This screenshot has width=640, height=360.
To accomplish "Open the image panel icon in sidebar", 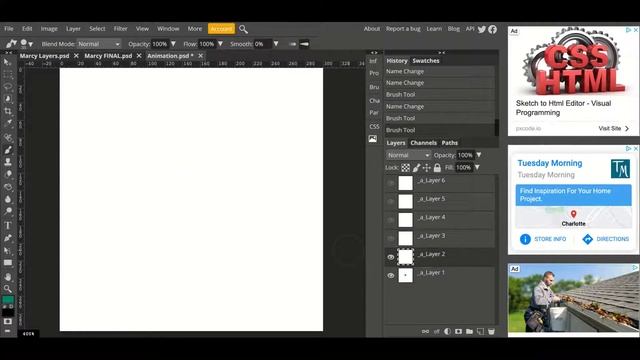I will tap(373, 139).
